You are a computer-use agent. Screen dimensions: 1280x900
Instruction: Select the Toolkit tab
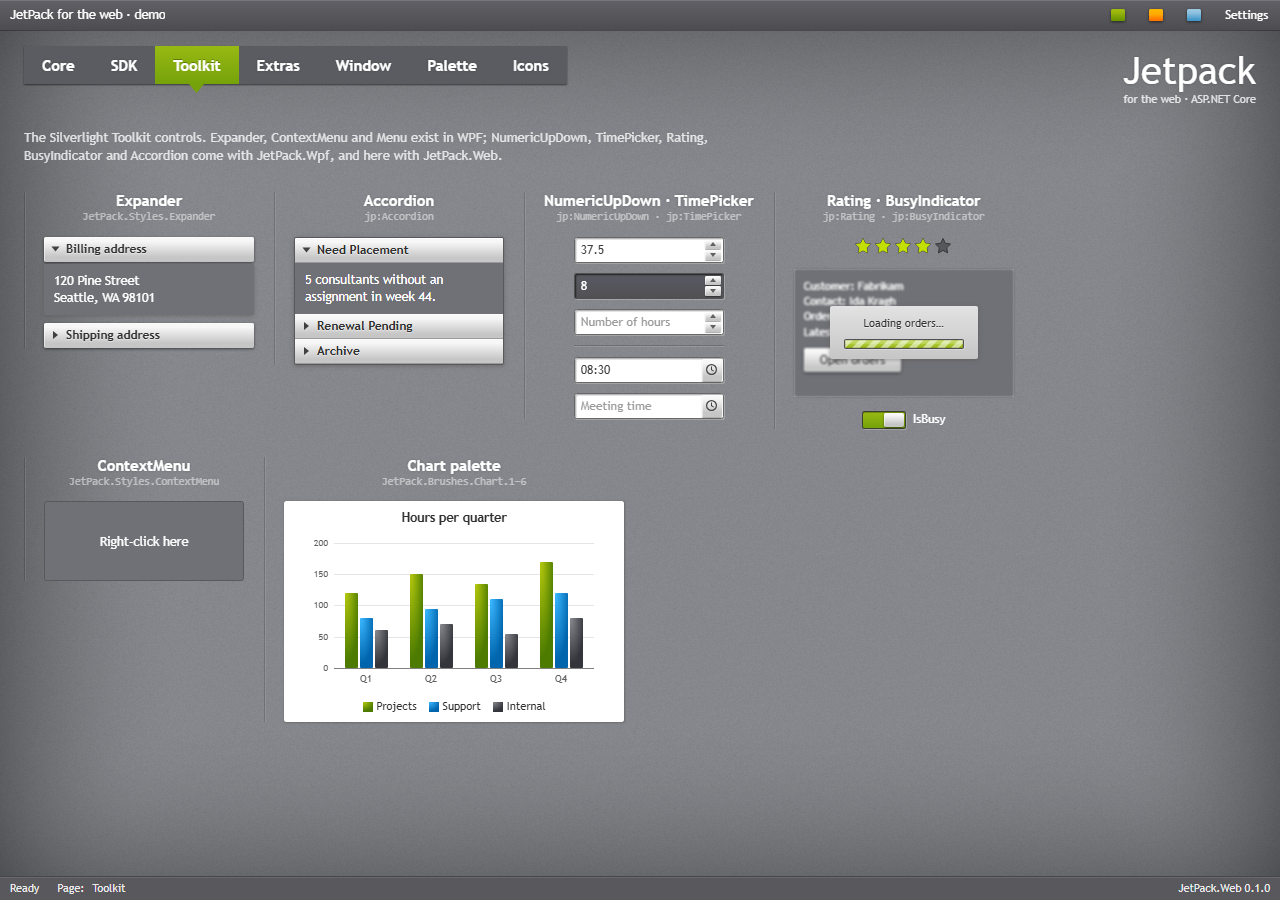coord(197,65)
